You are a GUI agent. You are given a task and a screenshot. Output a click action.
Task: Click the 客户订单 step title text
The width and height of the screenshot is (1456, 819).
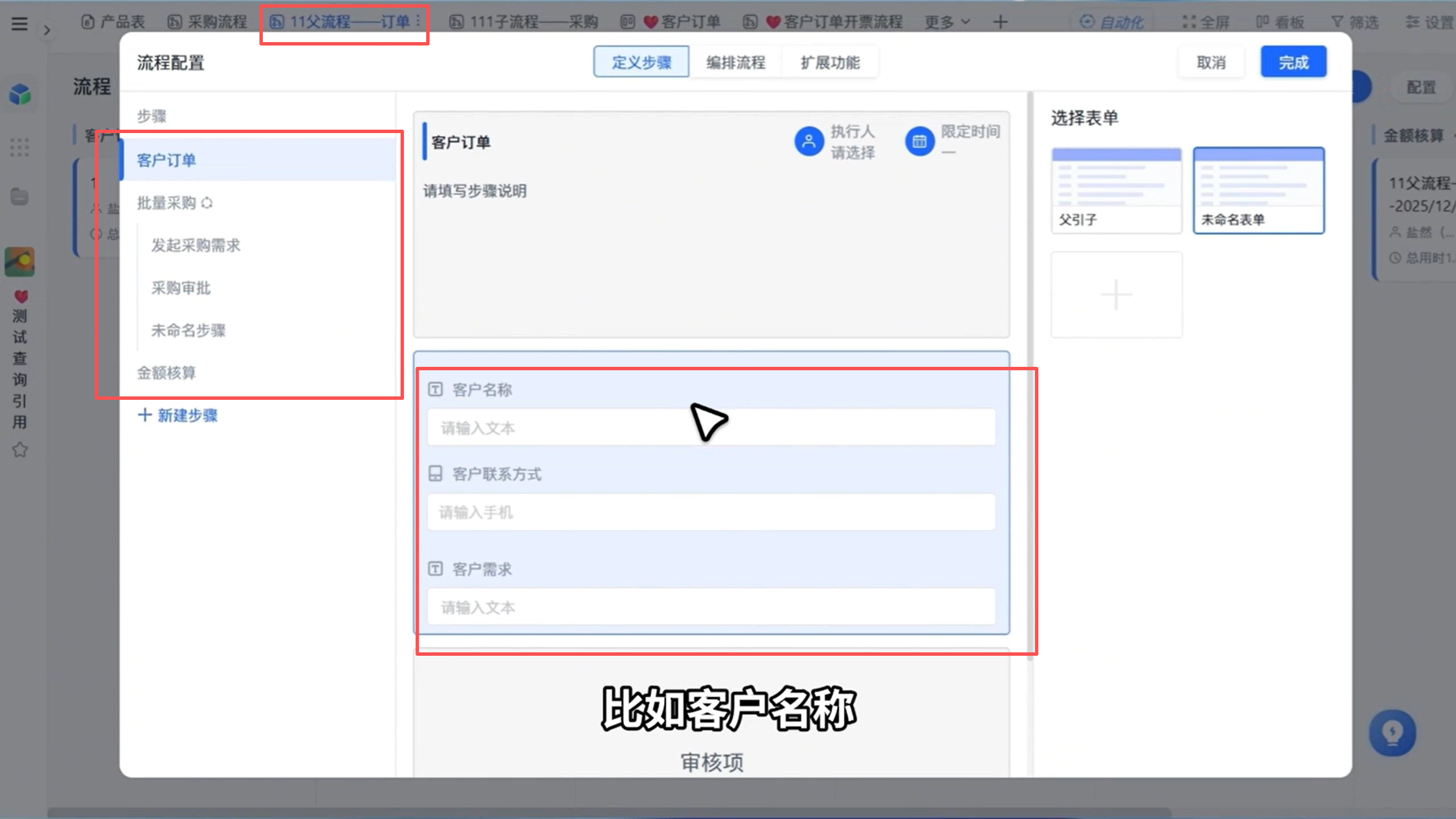tap(460, 142)
